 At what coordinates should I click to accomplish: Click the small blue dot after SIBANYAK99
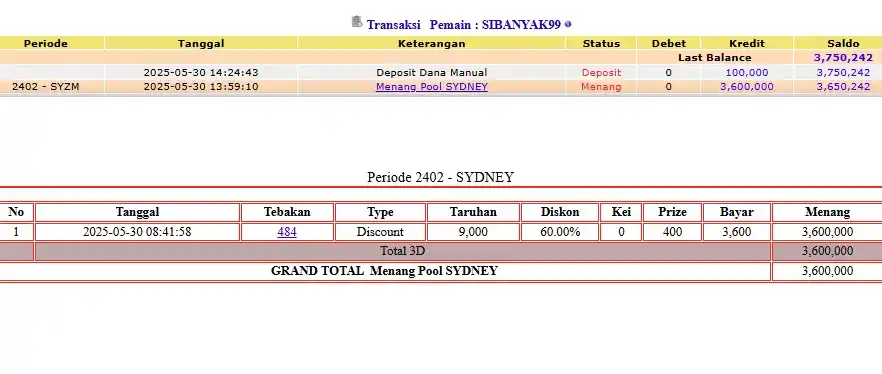point(568,24)
